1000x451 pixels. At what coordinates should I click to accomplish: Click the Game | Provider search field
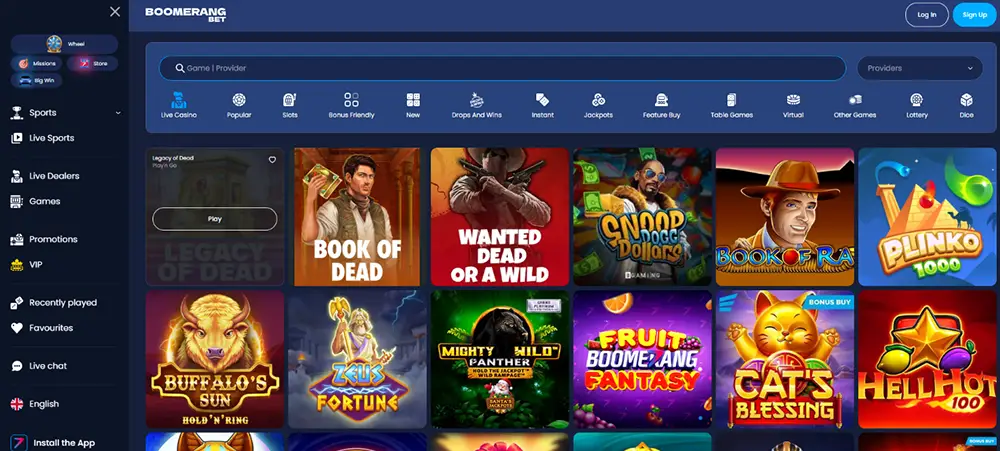click(502, 68)
